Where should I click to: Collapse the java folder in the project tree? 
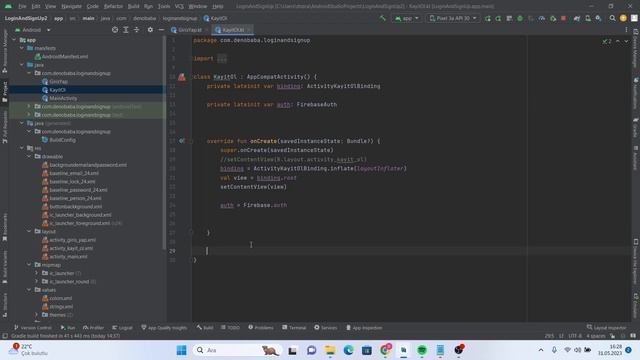pos(22,65)
